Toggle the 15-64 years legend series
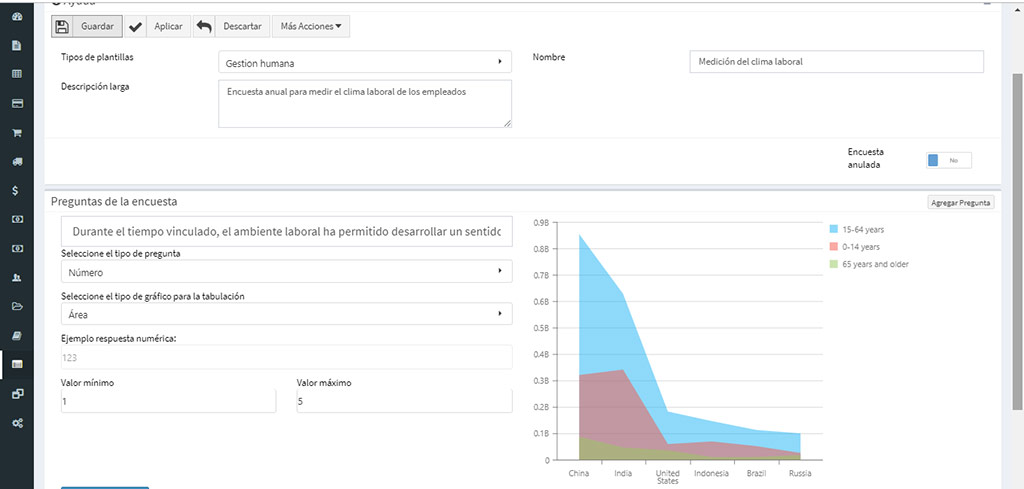Screen dimensions: 1024x489 862,229
